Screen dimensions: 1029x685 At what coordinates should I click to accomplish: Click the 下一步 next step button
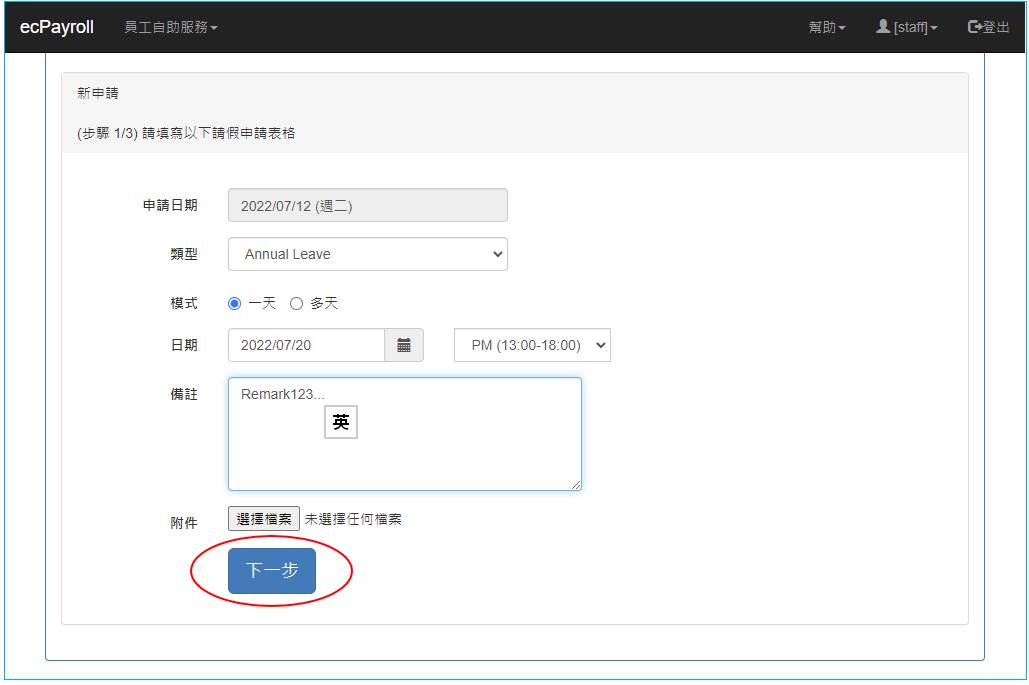(x=272, y=571)
